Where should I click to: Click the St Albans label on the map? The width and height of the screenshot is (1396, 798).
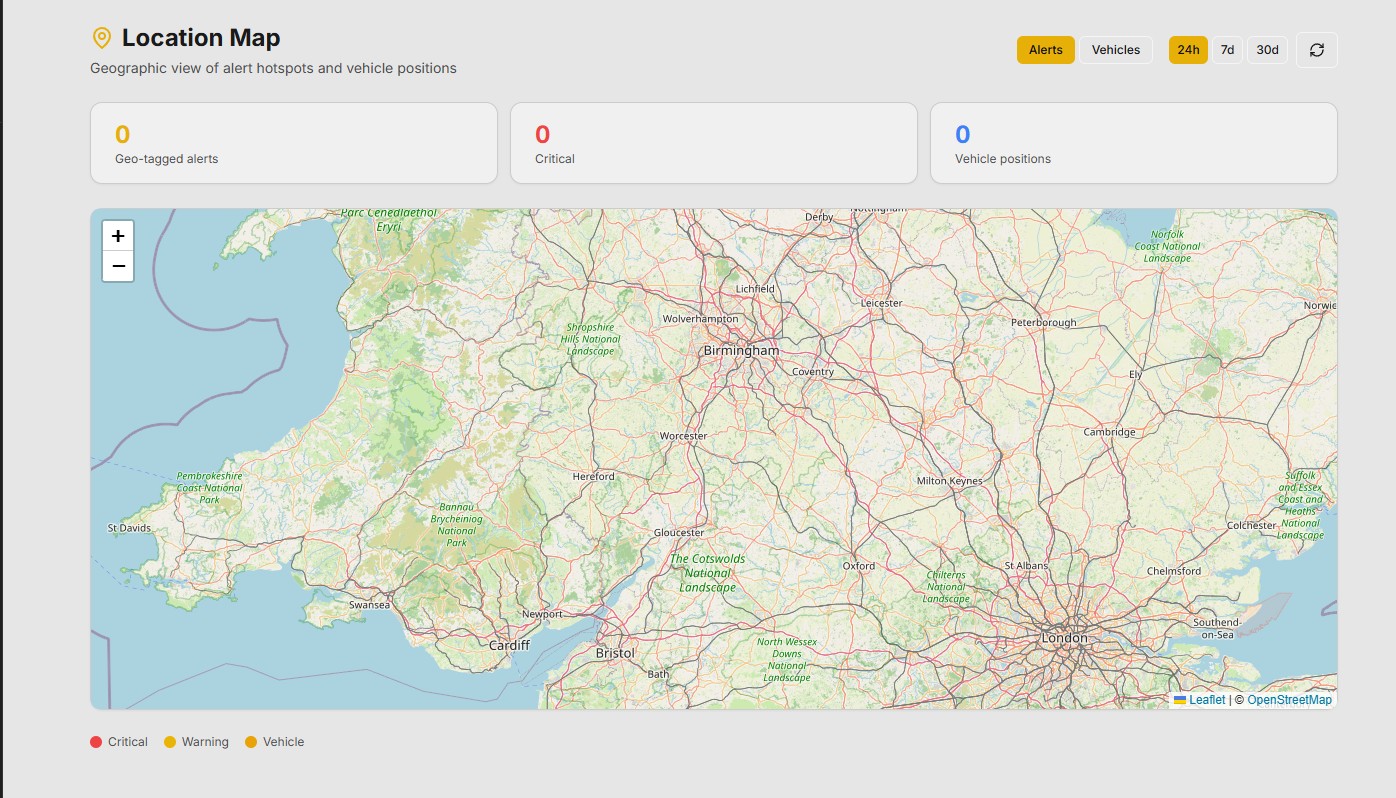click(x=1027, y=566)
